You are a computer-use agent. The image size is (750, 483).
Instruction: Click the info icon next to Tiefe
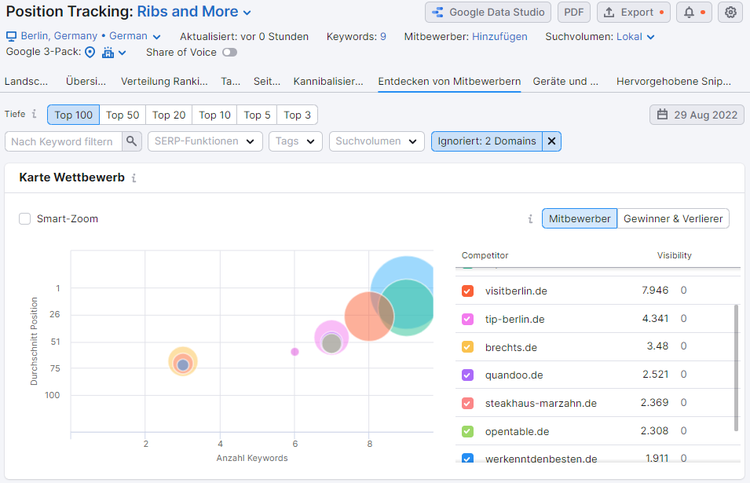34,114
